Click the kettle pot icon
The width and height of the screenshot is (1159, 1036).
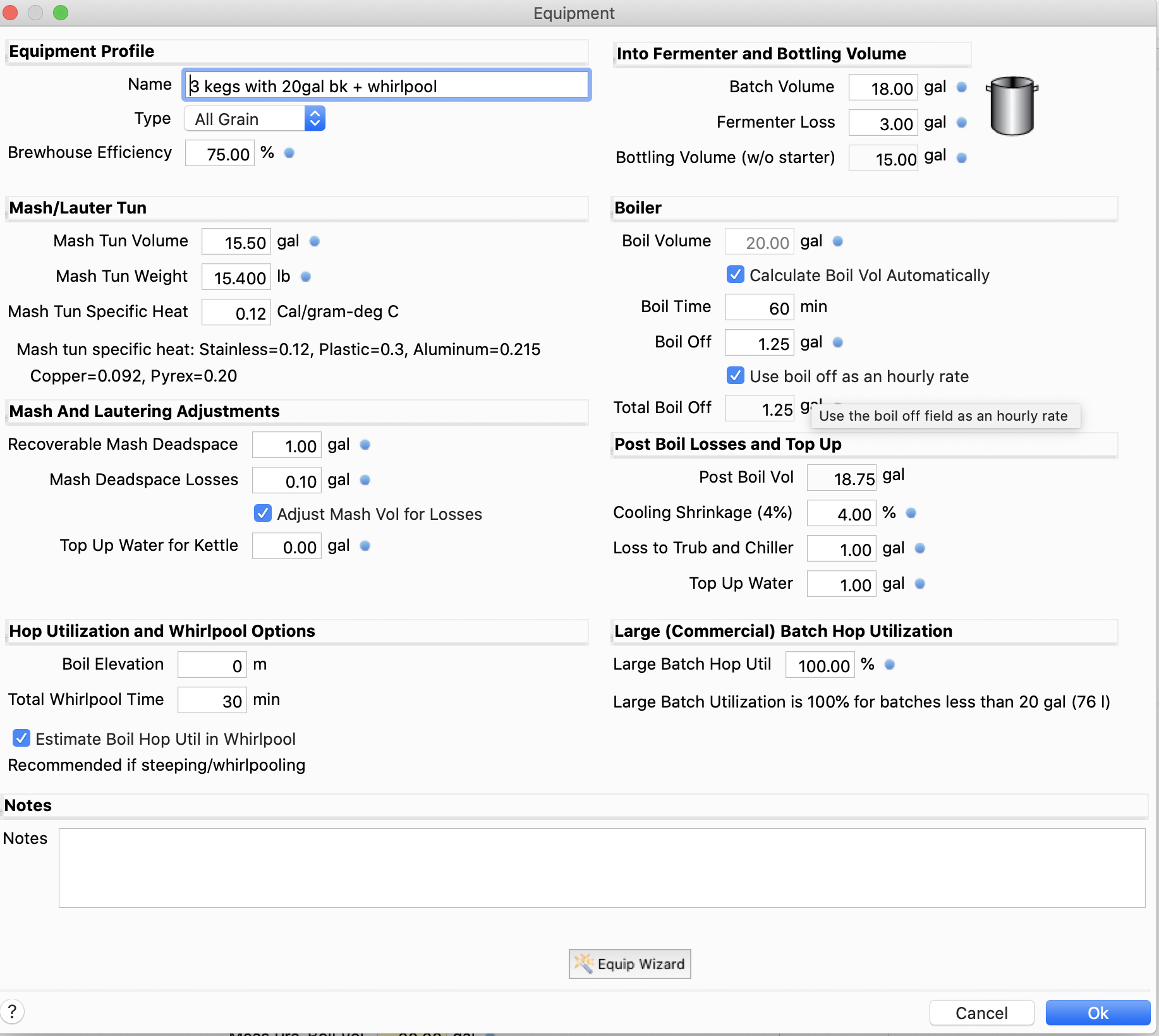(x=1012, y=105)
